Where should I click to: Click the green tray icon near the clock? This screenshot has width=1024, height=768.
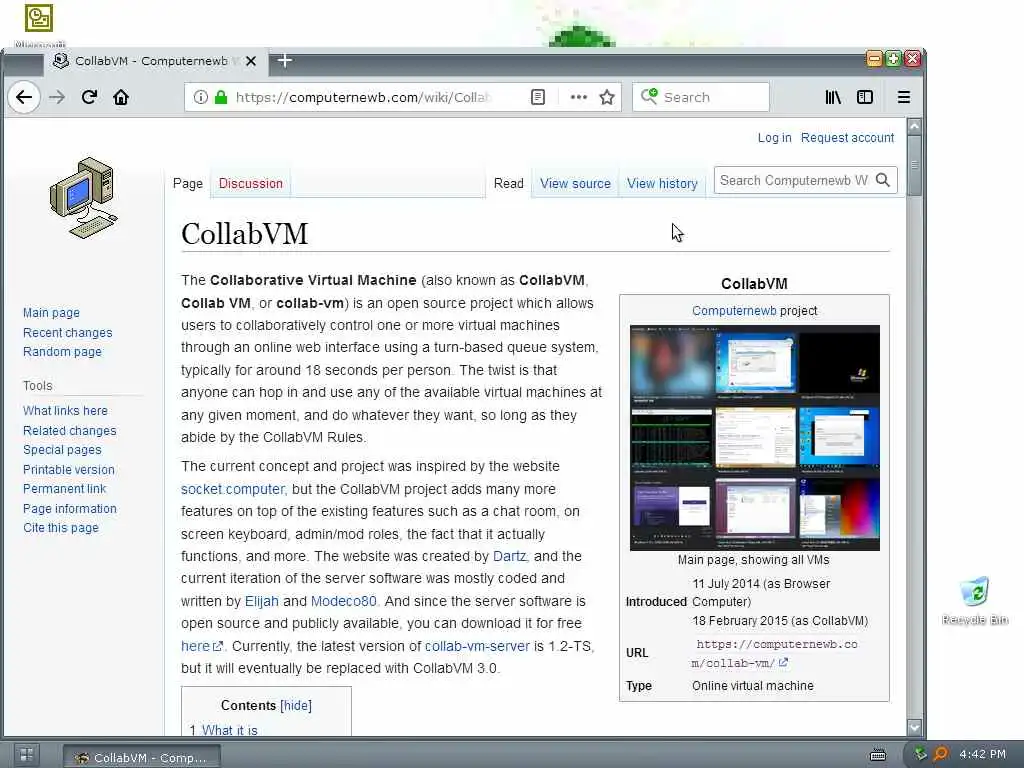click(x=920, y=754)
